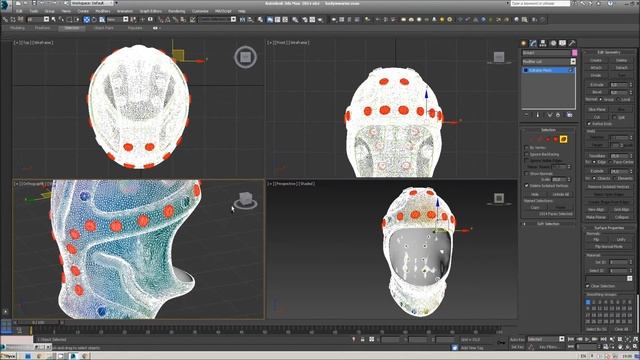
Task: Open Configure Modifier Sets icon
Action: [x=569, y=115]
